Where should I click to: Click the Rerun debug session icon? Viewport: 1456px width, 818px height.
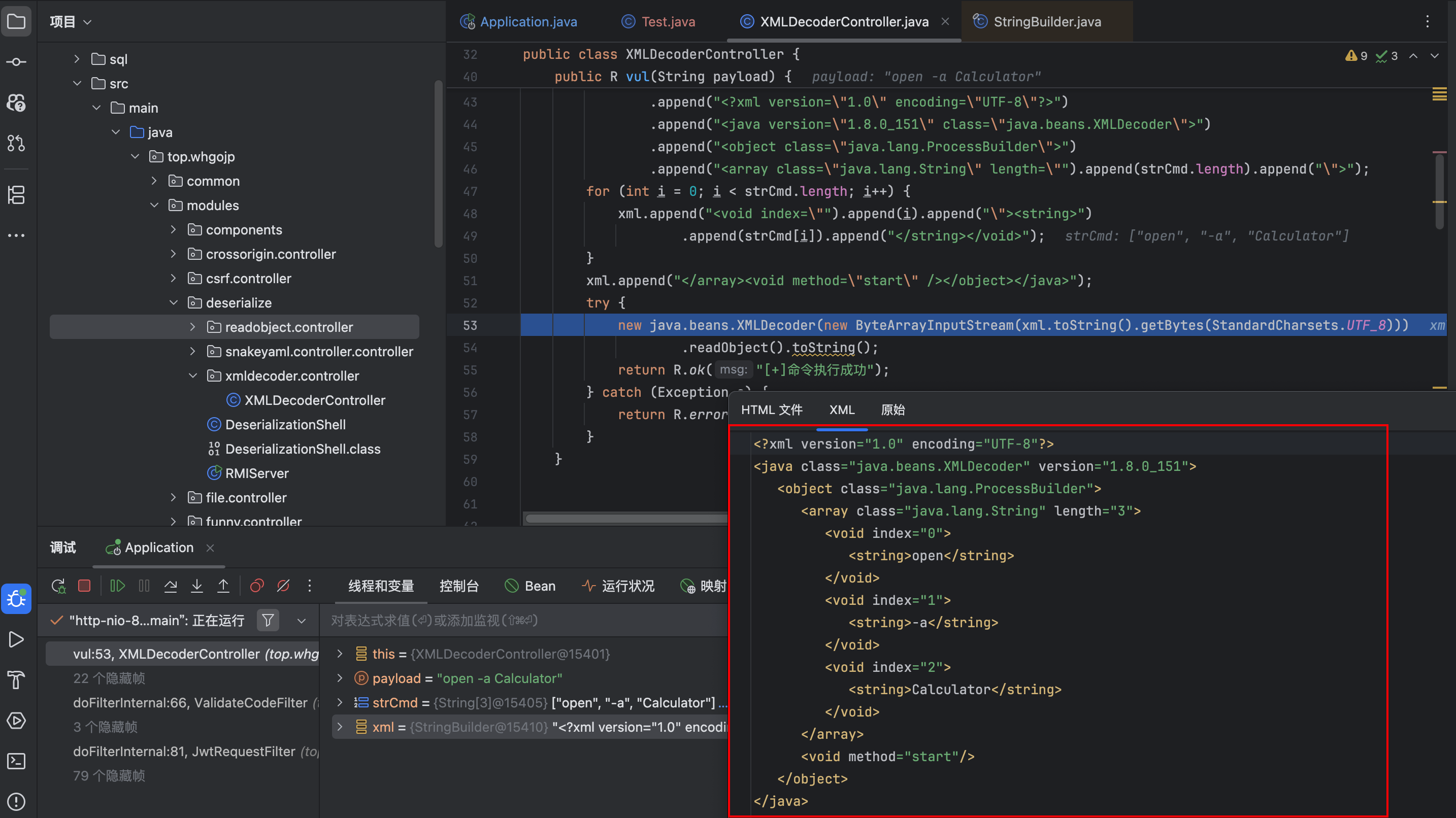(x=58, y=586)
